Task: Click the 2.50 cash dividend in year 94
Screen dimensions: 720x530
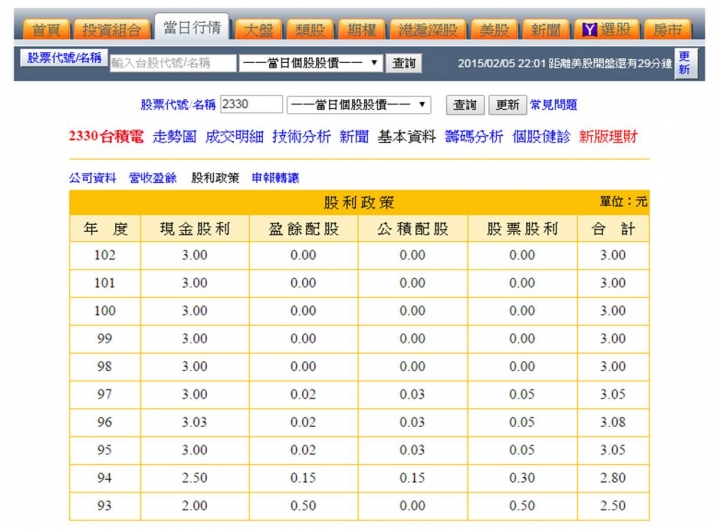Action: point(195,478)
